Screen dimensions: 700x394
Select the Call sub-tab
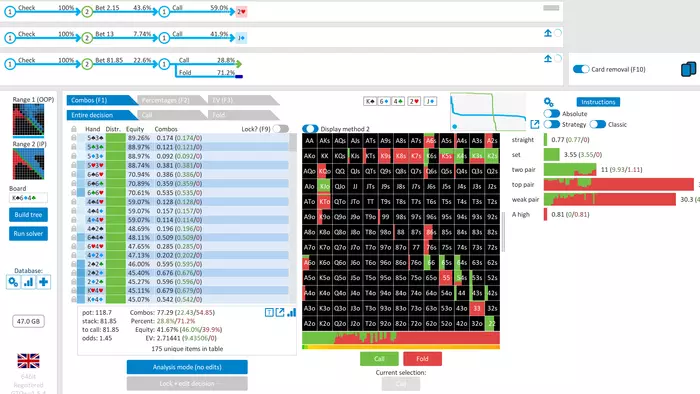coord(171,115)
